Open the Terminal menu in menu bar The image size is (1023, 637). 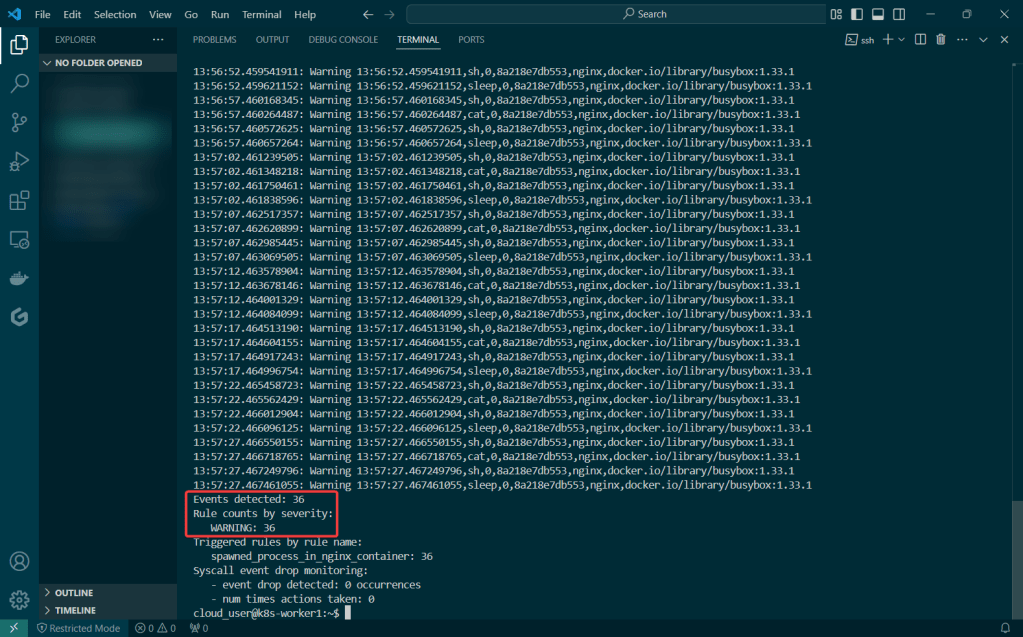click(261, 15)
